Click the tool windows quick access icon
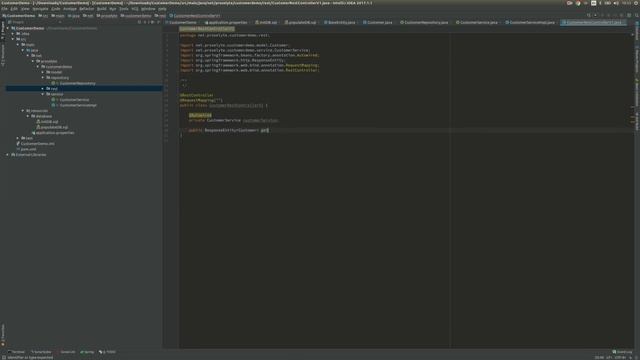Screen dimensions: 640x360 pos(4,358)
